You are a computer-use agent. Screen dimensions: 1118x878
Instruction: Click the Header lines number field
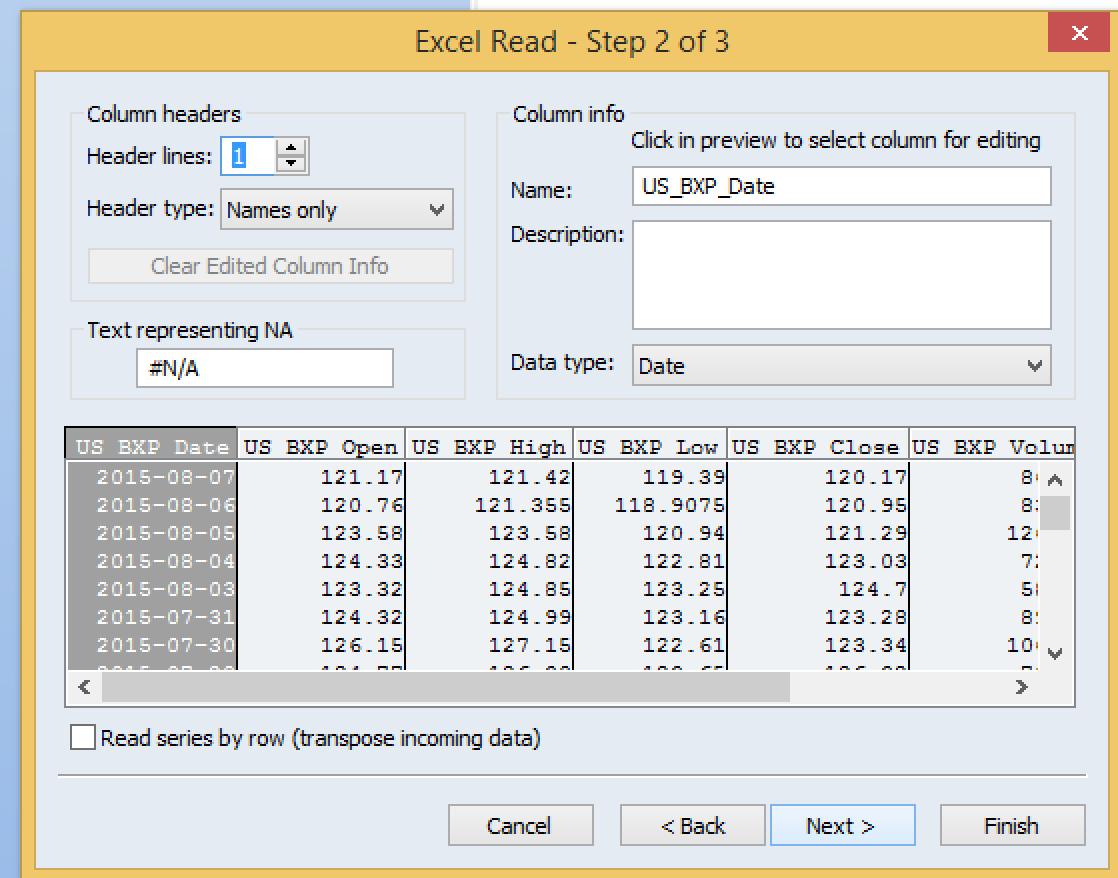[248, 156]
